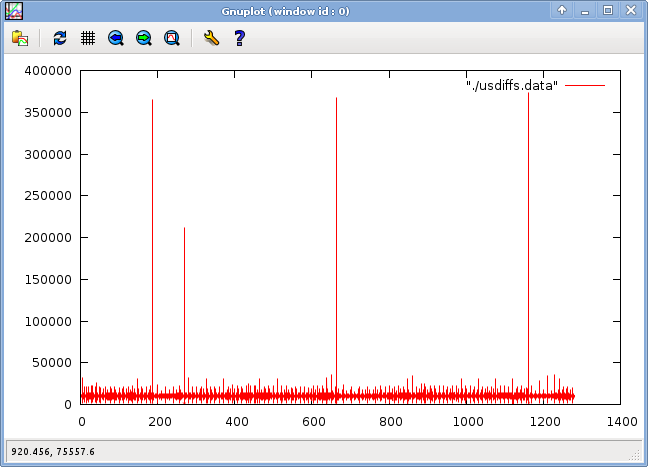Image resolution: width=648 pixels, height=467 pixels.
Task: Close the Gnuplot window
Action: click(x=630, y=10)
